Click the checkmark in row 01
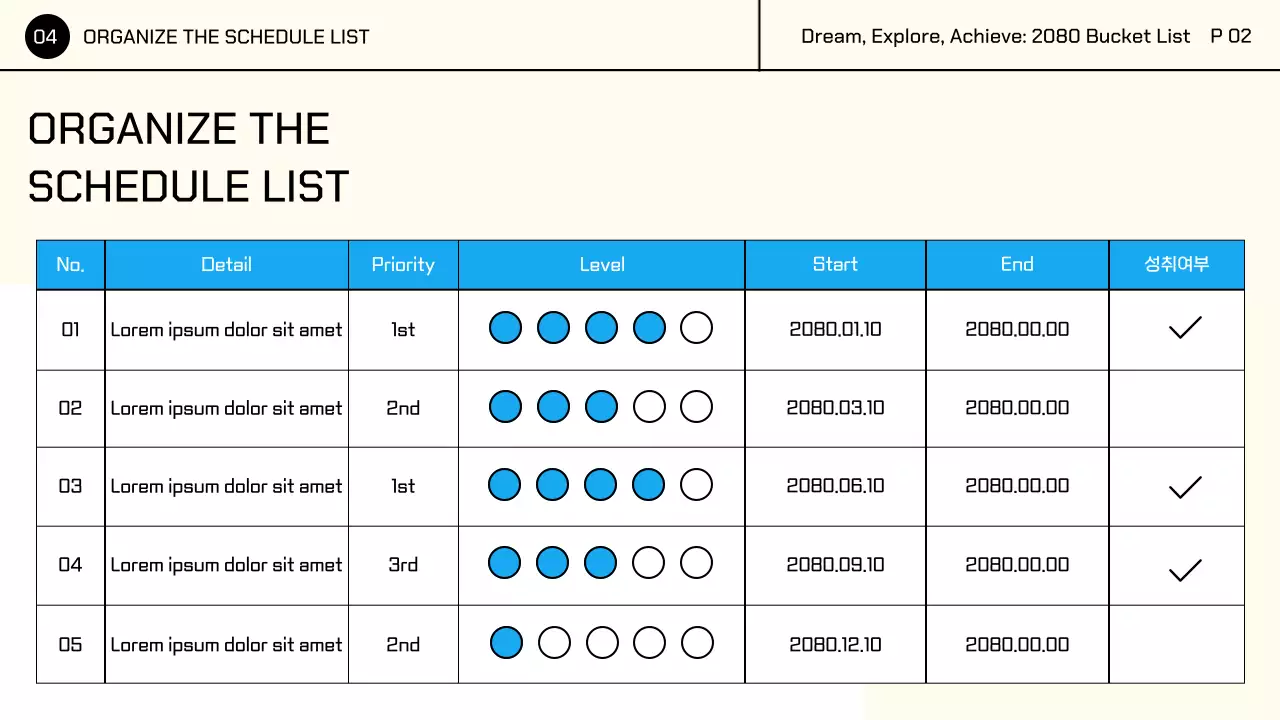 coord(1185,327)
